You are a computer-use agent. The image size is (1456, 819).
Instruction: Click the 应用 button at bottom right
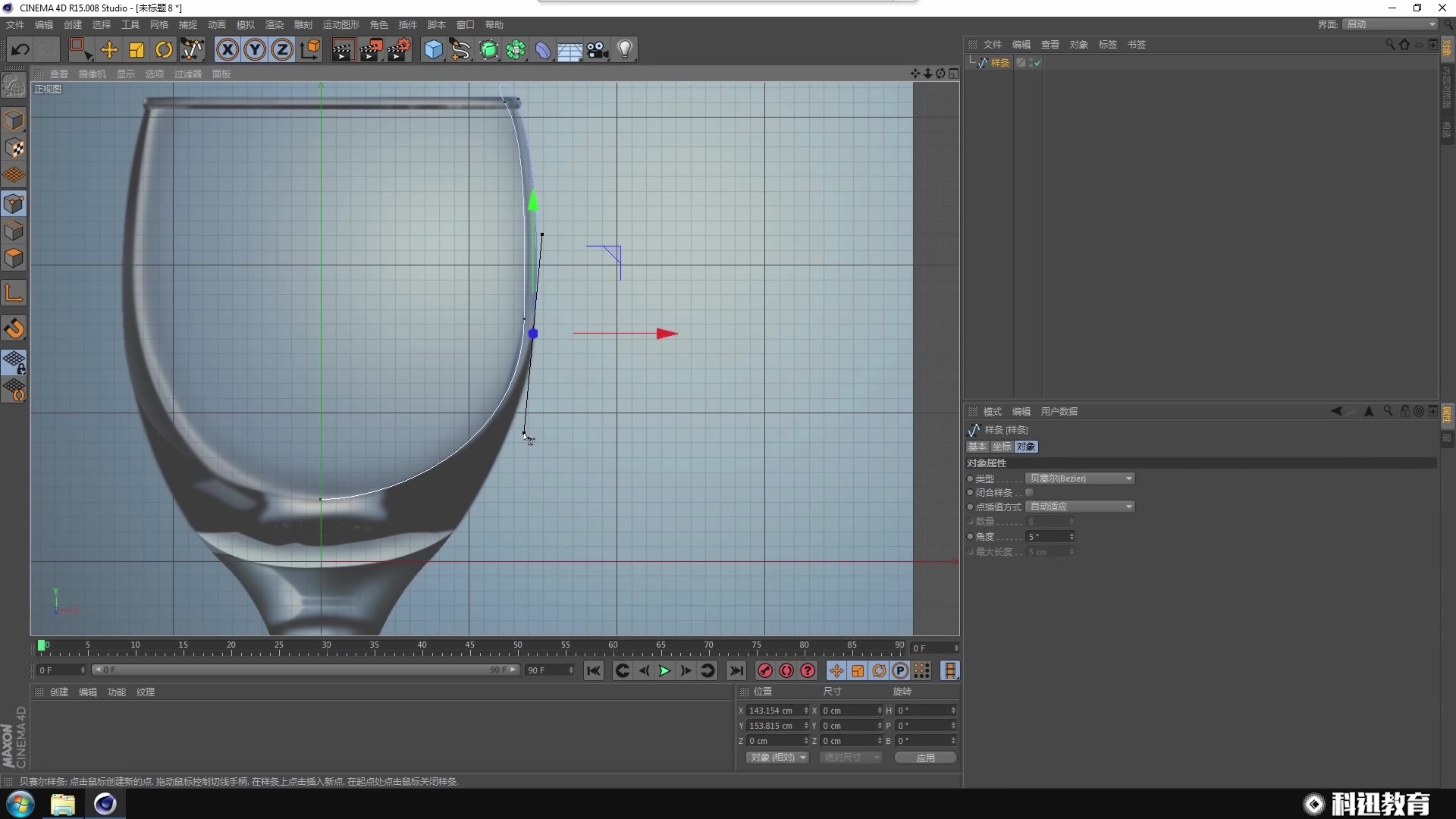pyautogui.click(x=924, y=758)
